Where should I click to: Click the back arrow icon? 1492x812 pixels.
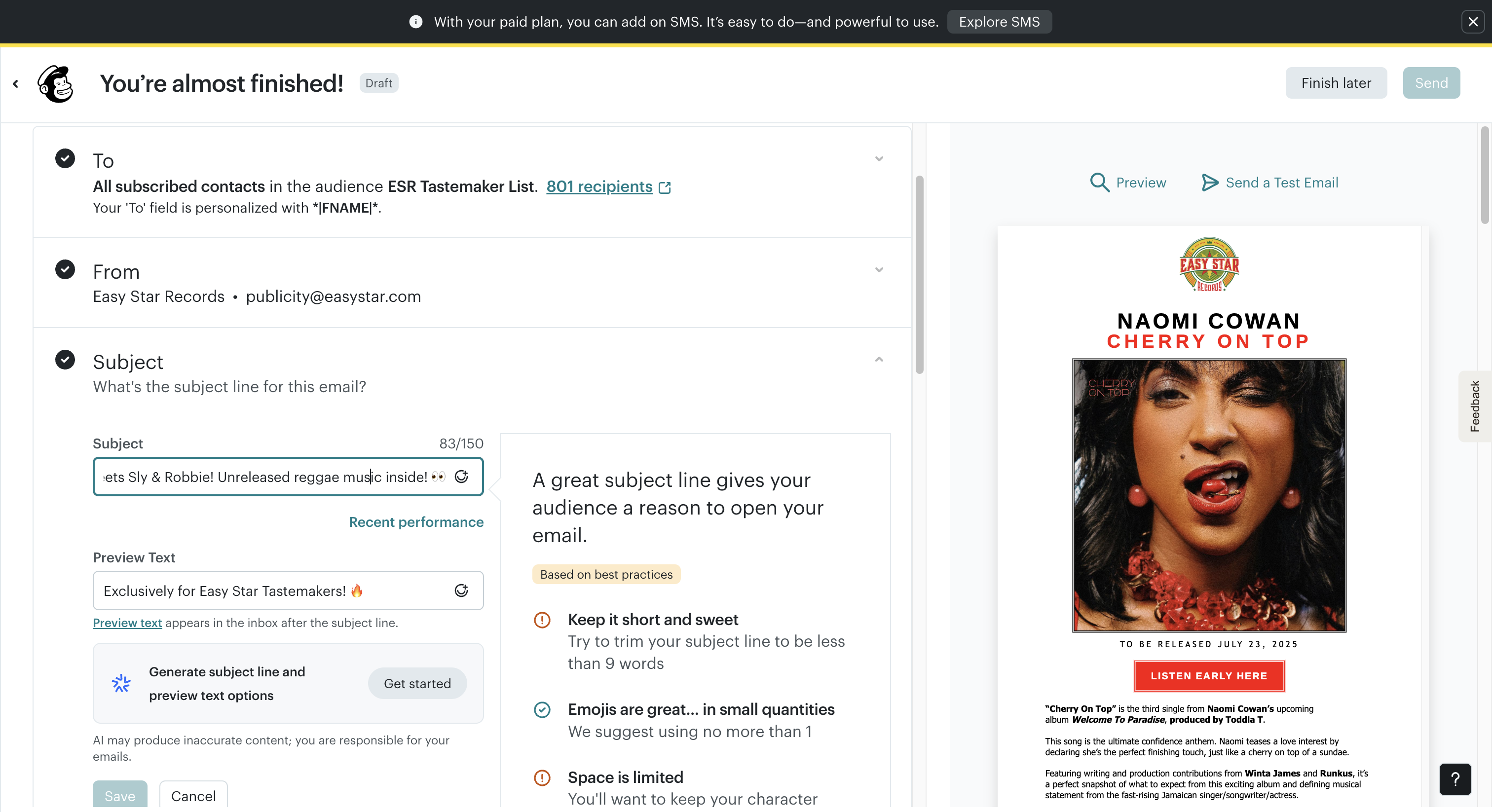coord(16,84)
